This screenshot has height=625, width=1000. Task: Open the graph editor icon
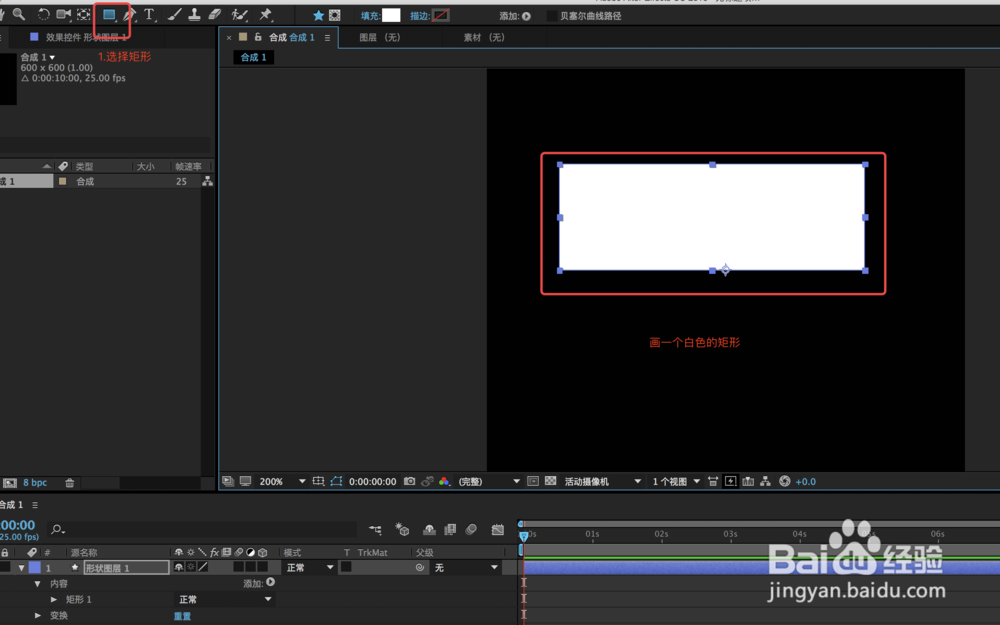[497, 529]
